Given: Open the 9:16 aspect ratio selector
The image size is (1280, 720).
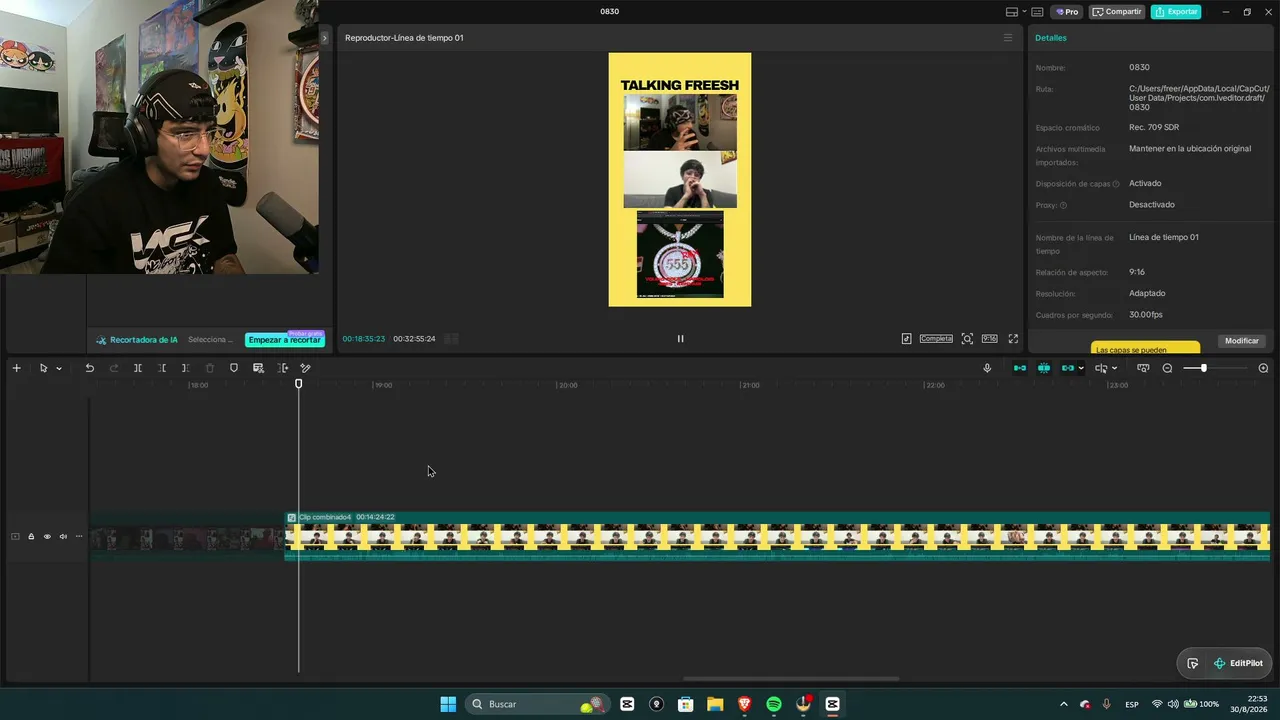Looking at the screenshot, I should point(989,339).
